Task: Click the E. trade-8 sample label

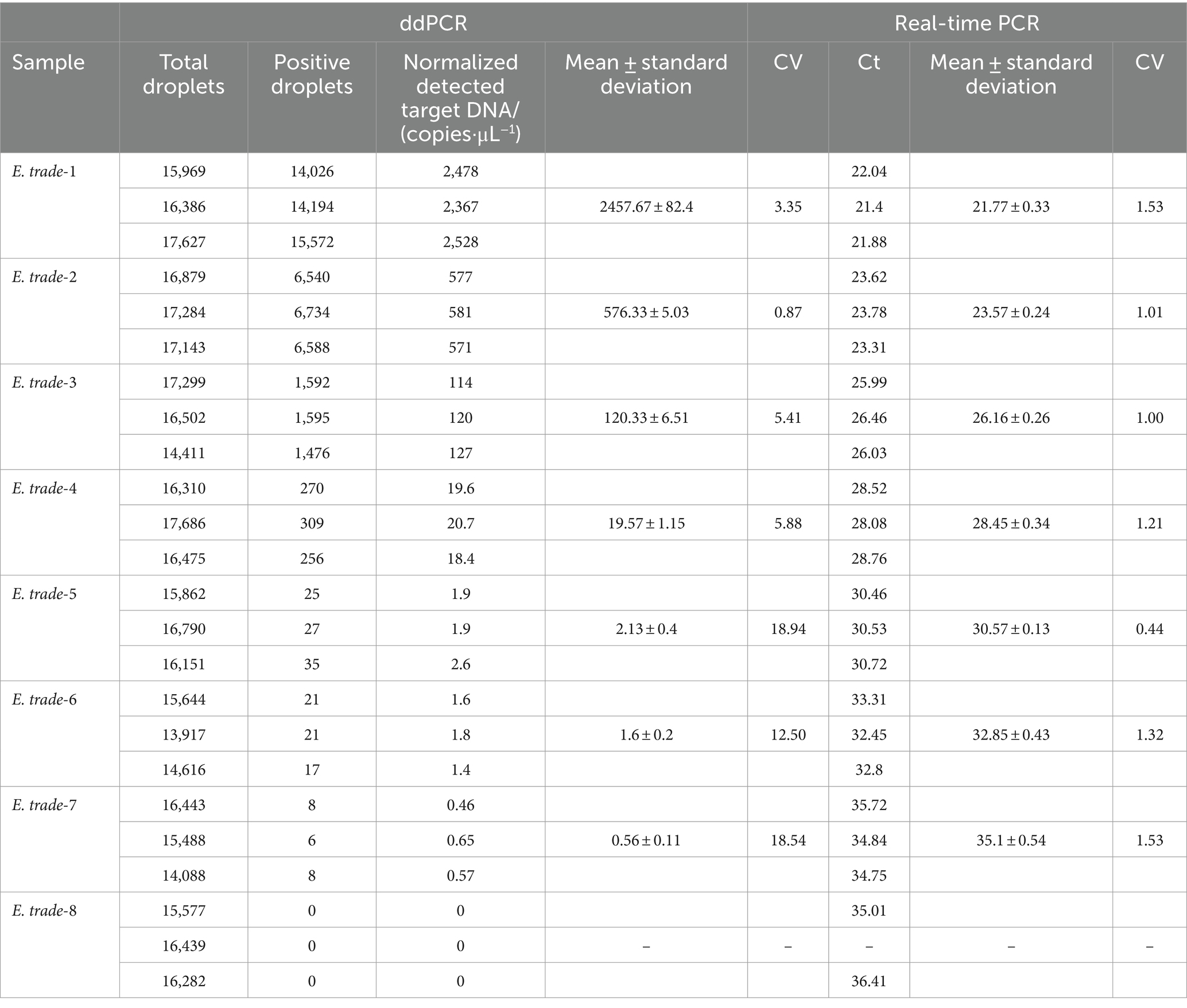Action: tap(44, 910)
